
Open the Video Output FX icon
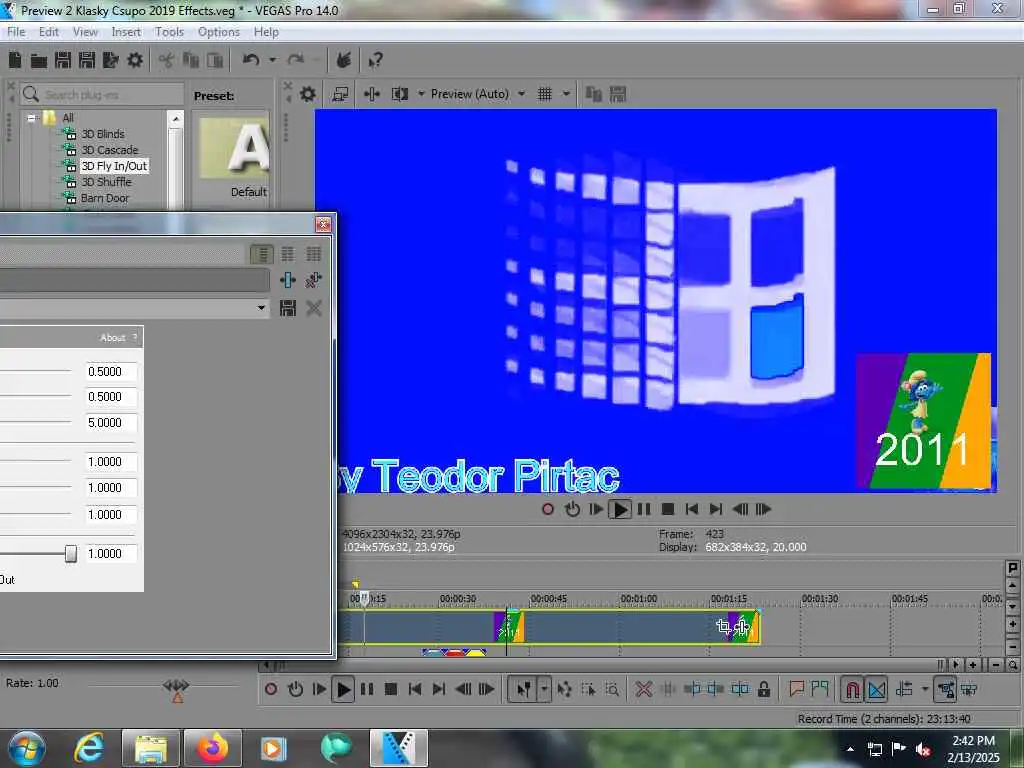click(372, 94)
